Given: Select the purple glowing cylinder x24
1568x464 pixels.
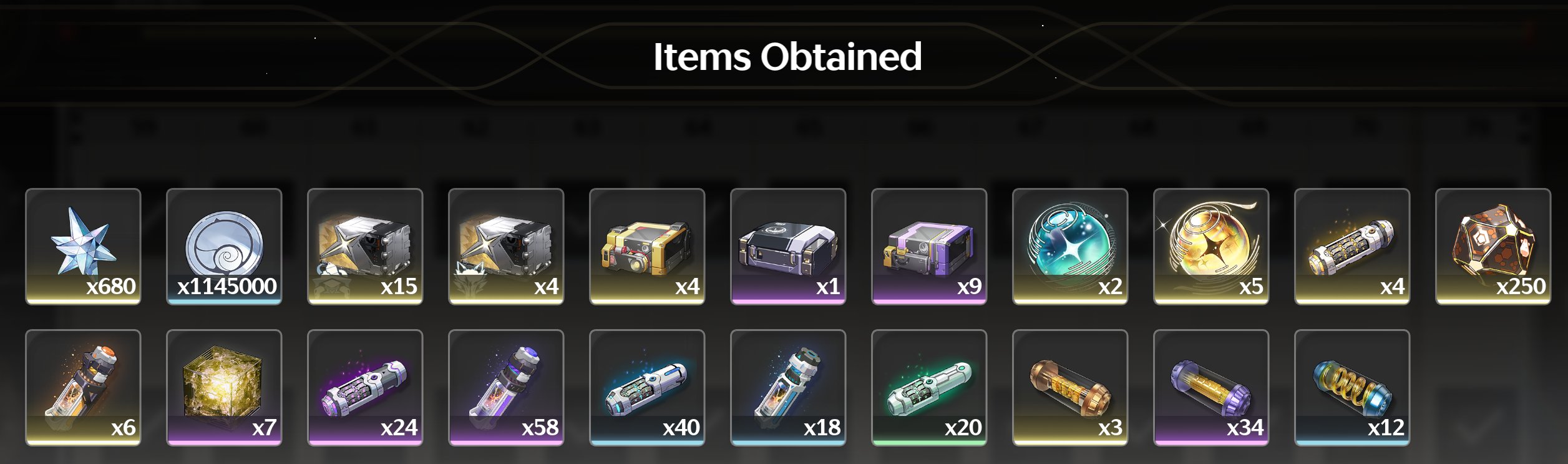Looking at the screenshot, I should click(365, 387).
